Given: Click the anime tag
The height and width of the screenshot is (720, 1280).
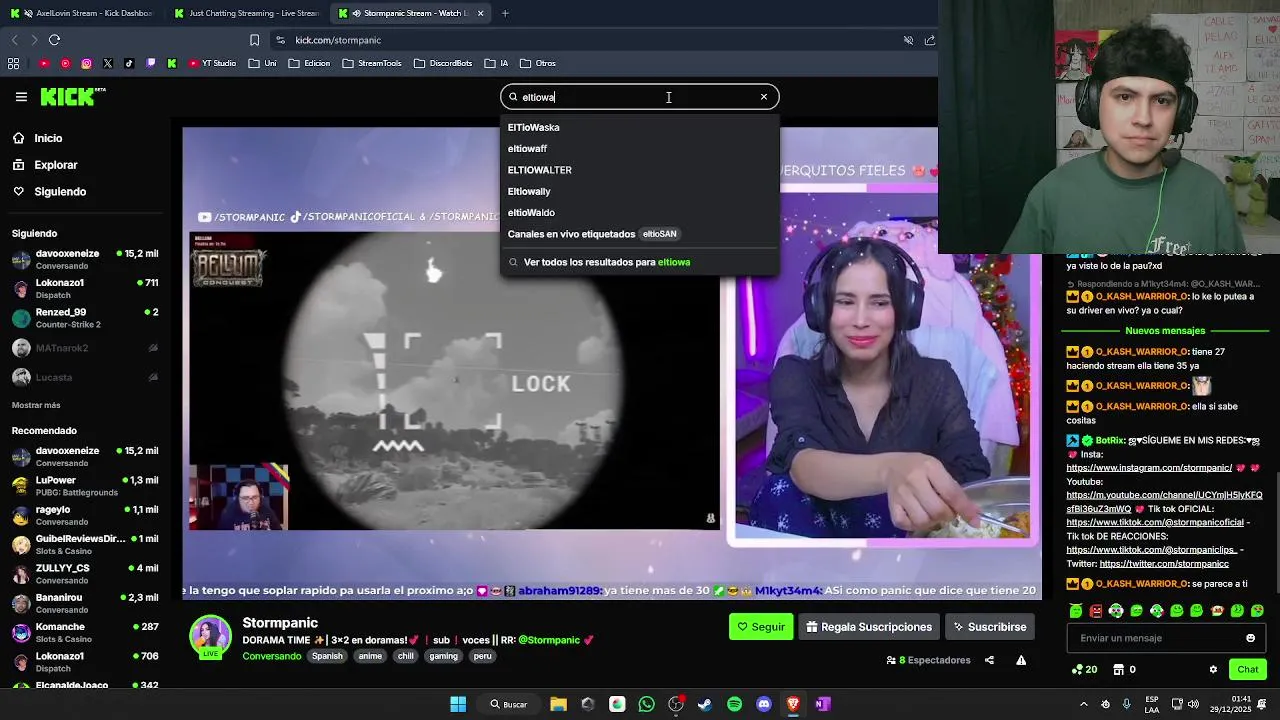Looking at the screenshot, I should 370,656.
